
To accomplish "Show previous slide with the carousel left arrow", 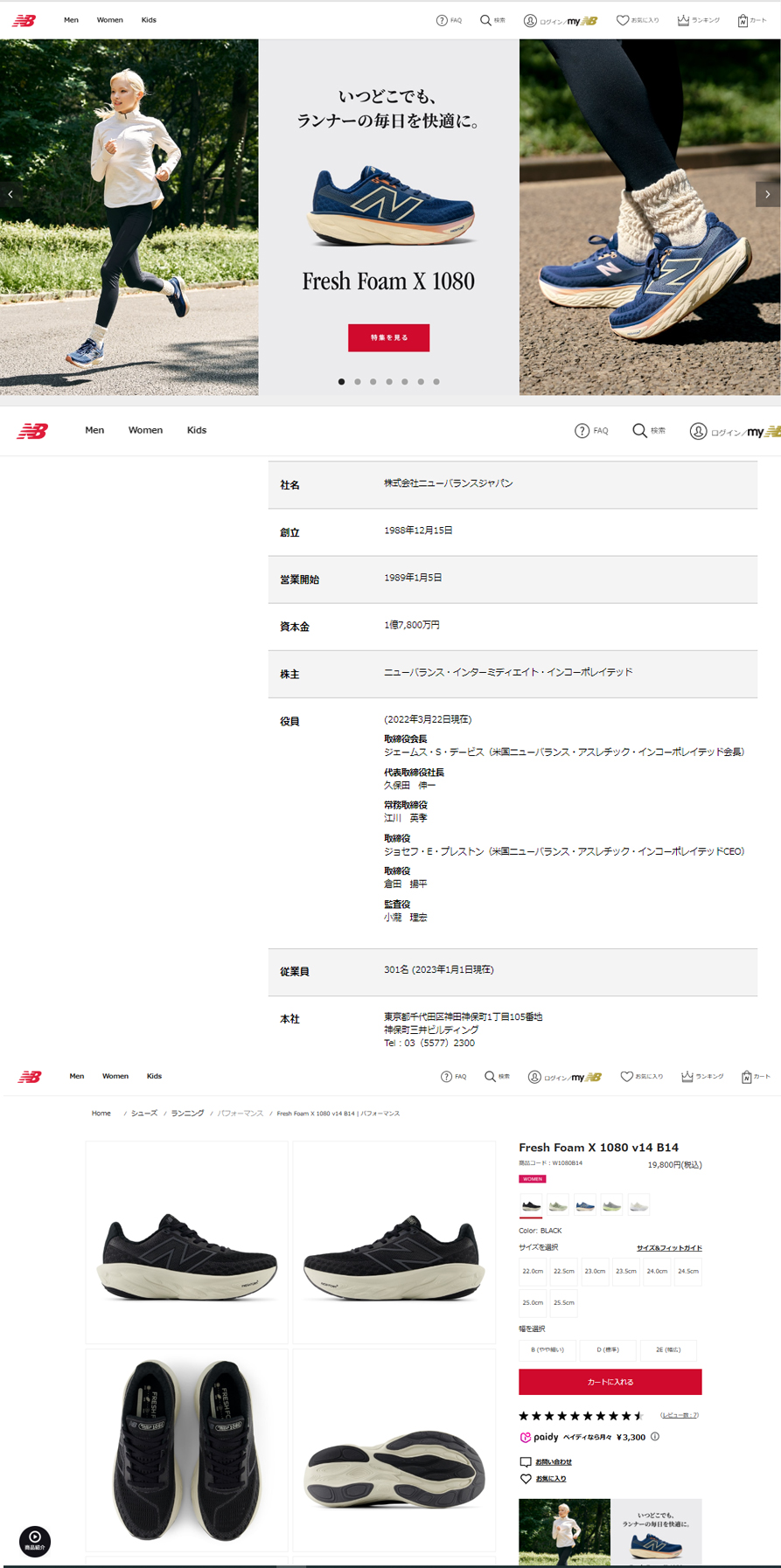I will click(10, 194).
